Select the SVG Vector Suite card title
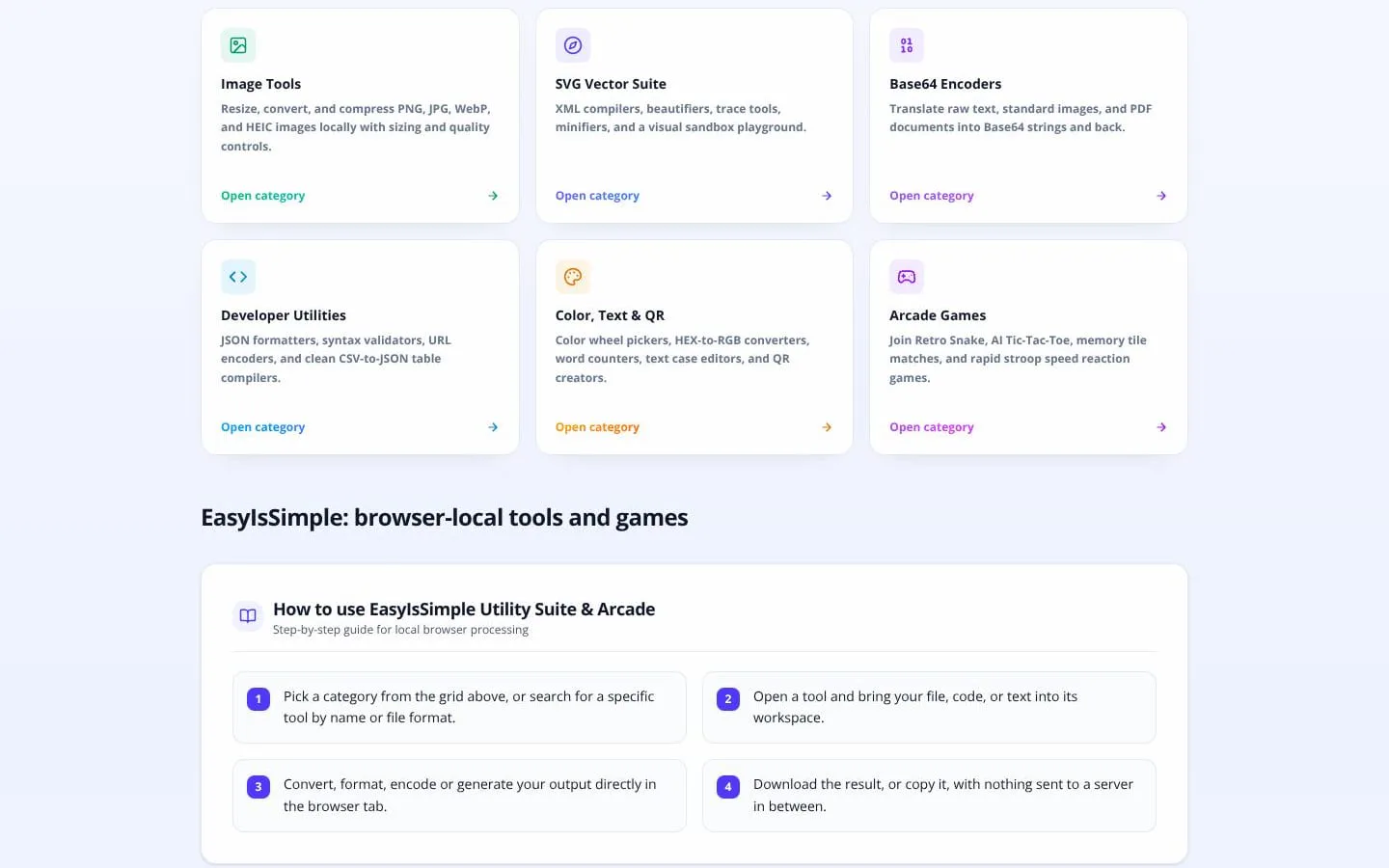This screenshot has height=868, width=1389. [x=611, y=84]
